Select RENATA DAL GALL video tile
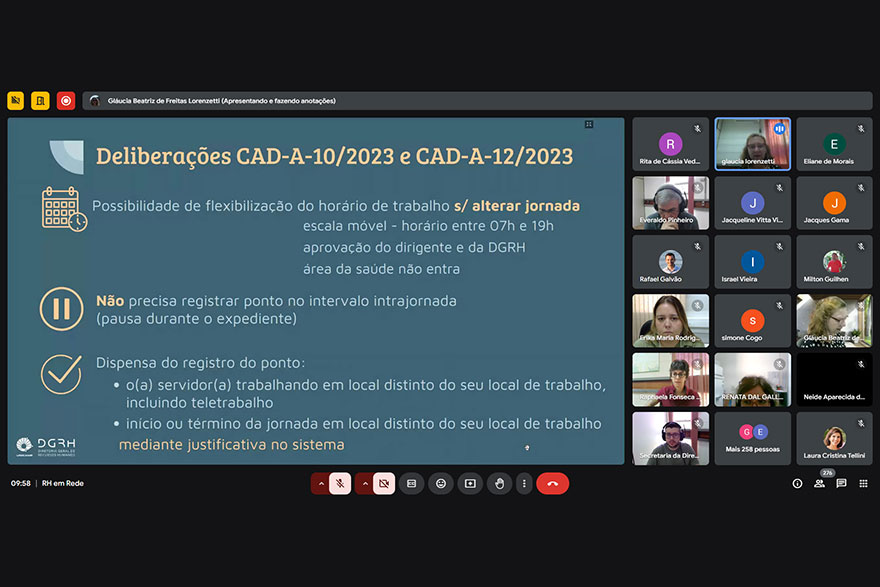This screenshot has width=880, height=587. (753, 380)
